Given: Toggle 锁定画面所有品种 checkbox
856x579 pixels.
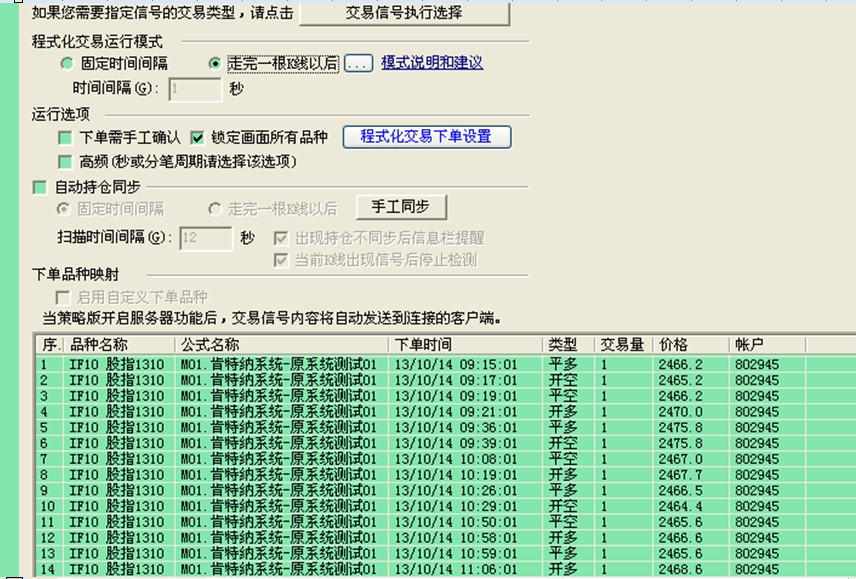Looking at the screenshot, I should [197, 138].
